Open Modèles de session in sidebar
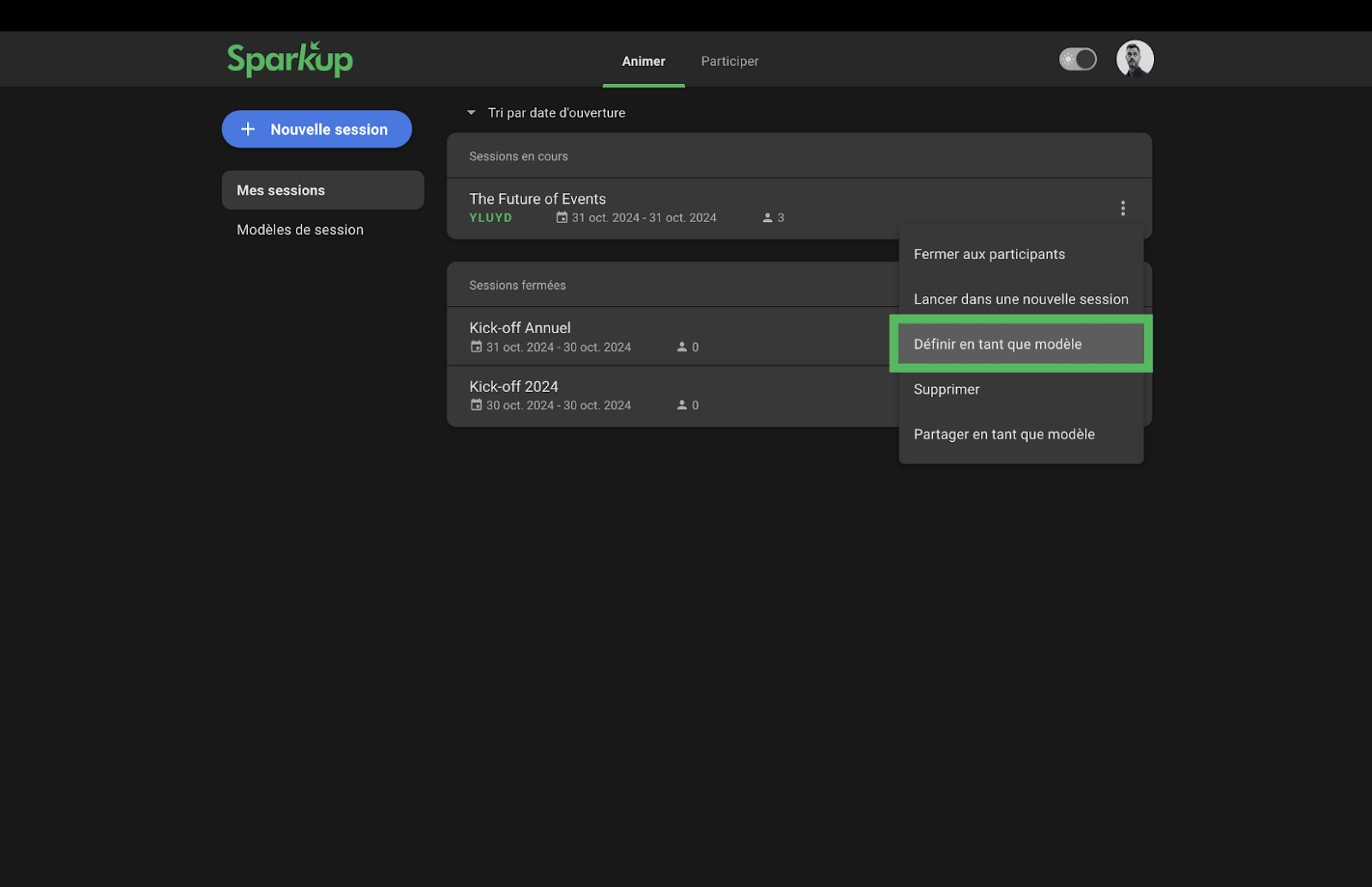Image resolution: width=1372 pixels, height=887 pixels. [300, 230]
